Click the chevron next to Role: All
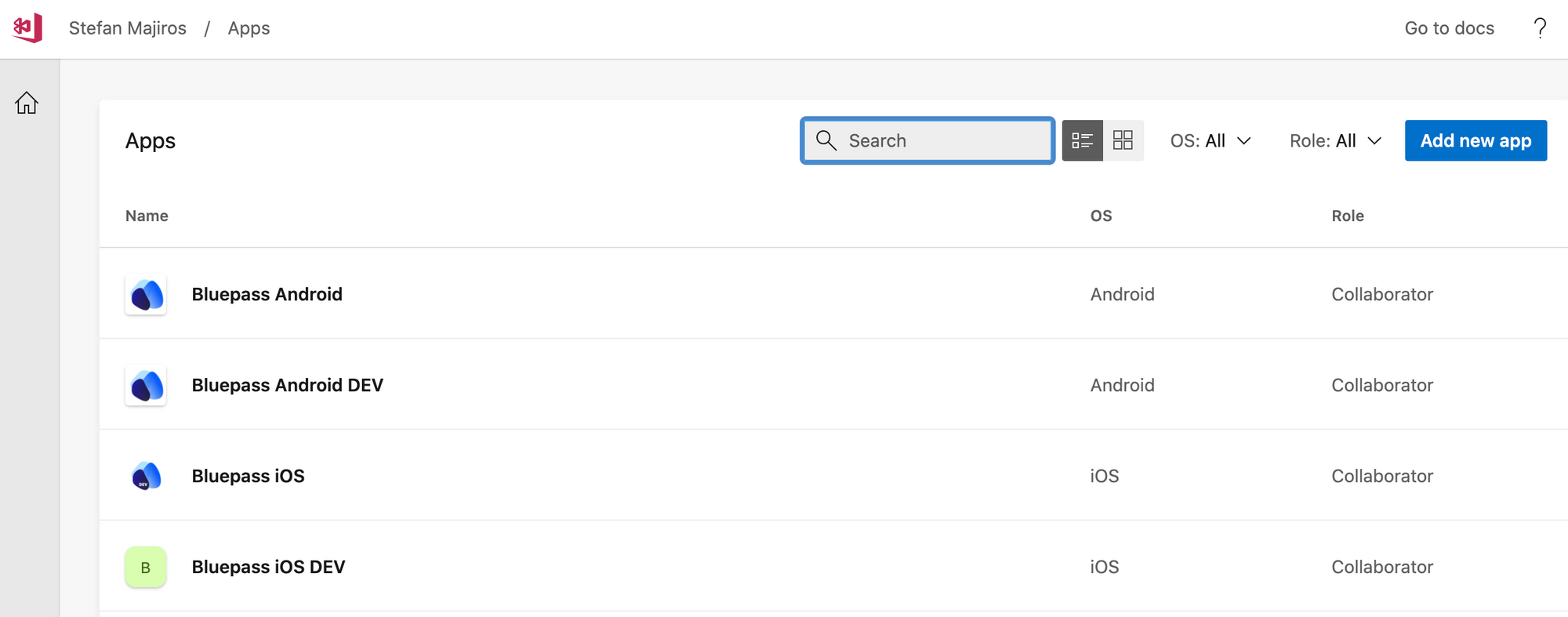This screenshot has height=617, width=1568. click(x=1374, y=141)
